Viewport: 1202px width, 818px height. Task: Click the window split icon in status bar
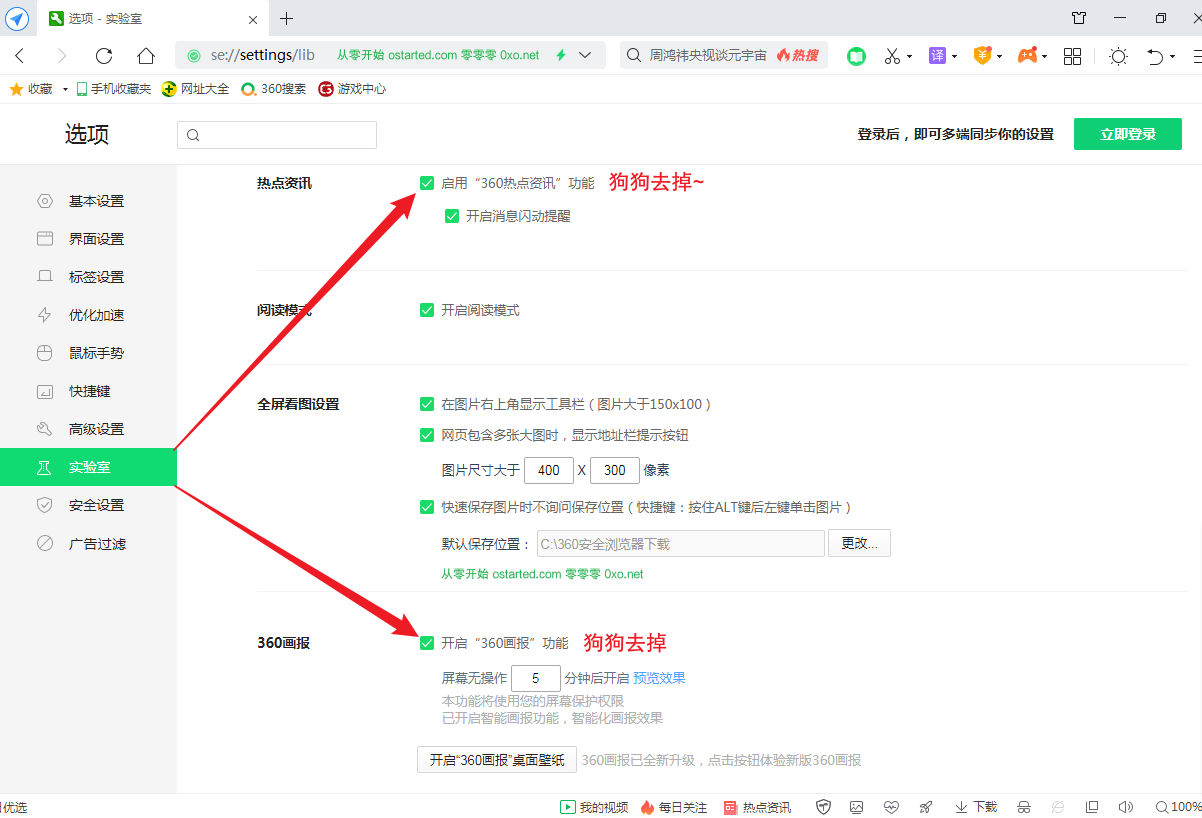tap(1092, 807)
